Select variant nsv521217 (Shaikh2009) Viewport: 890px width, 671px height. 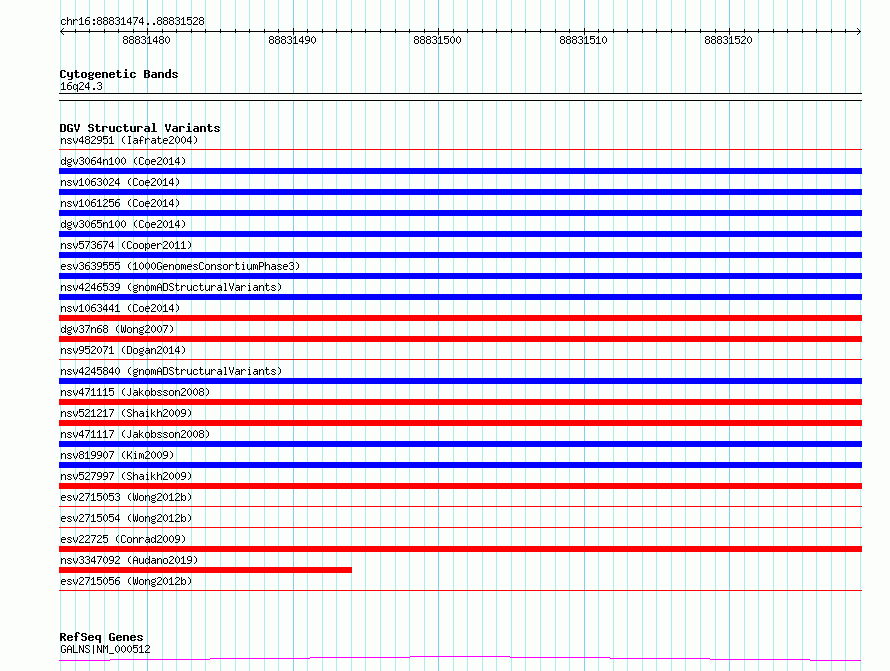(126, 413)
